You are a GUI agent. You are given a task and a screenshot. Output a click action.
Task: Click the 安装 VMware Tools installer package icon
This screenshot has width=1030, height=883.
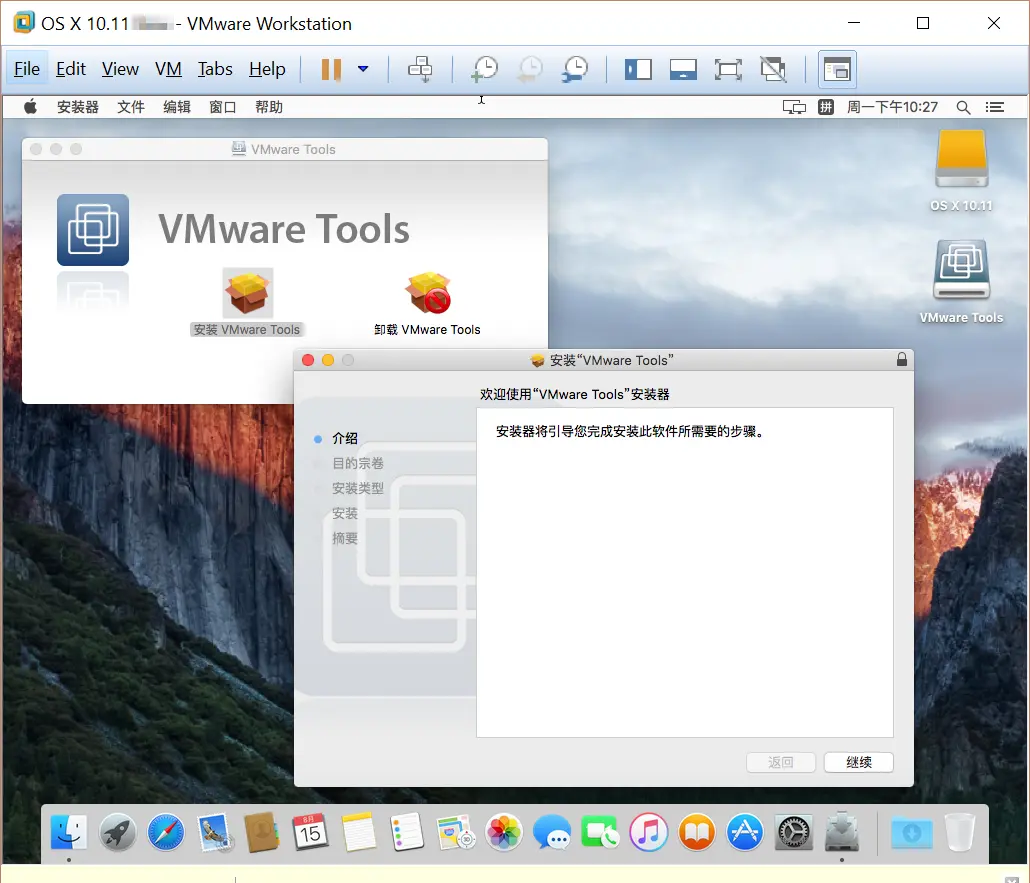point(246,290)
